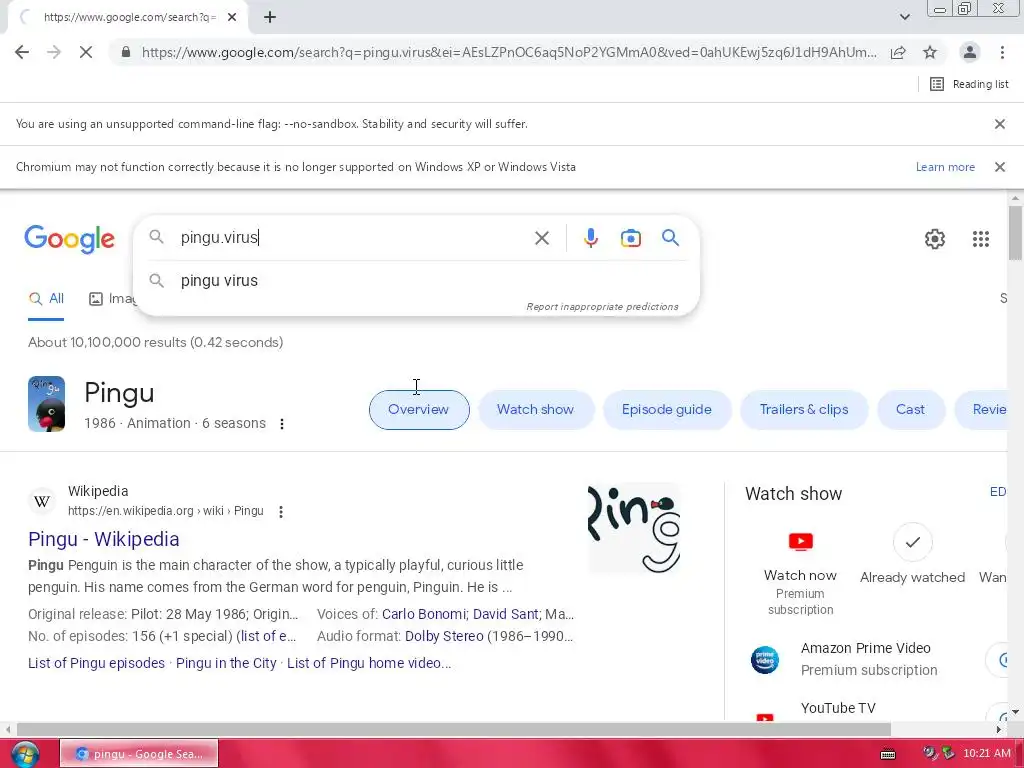Image resolution: width=1024 pixels, height=768 pixels.
Task: Open search by image camera icon
Action: pyautogui.click(x=630, y=238)
